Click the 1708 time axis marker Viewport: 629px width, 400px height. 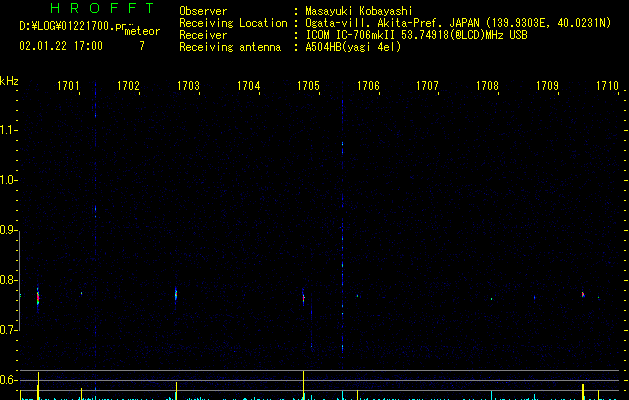(487, 86)
